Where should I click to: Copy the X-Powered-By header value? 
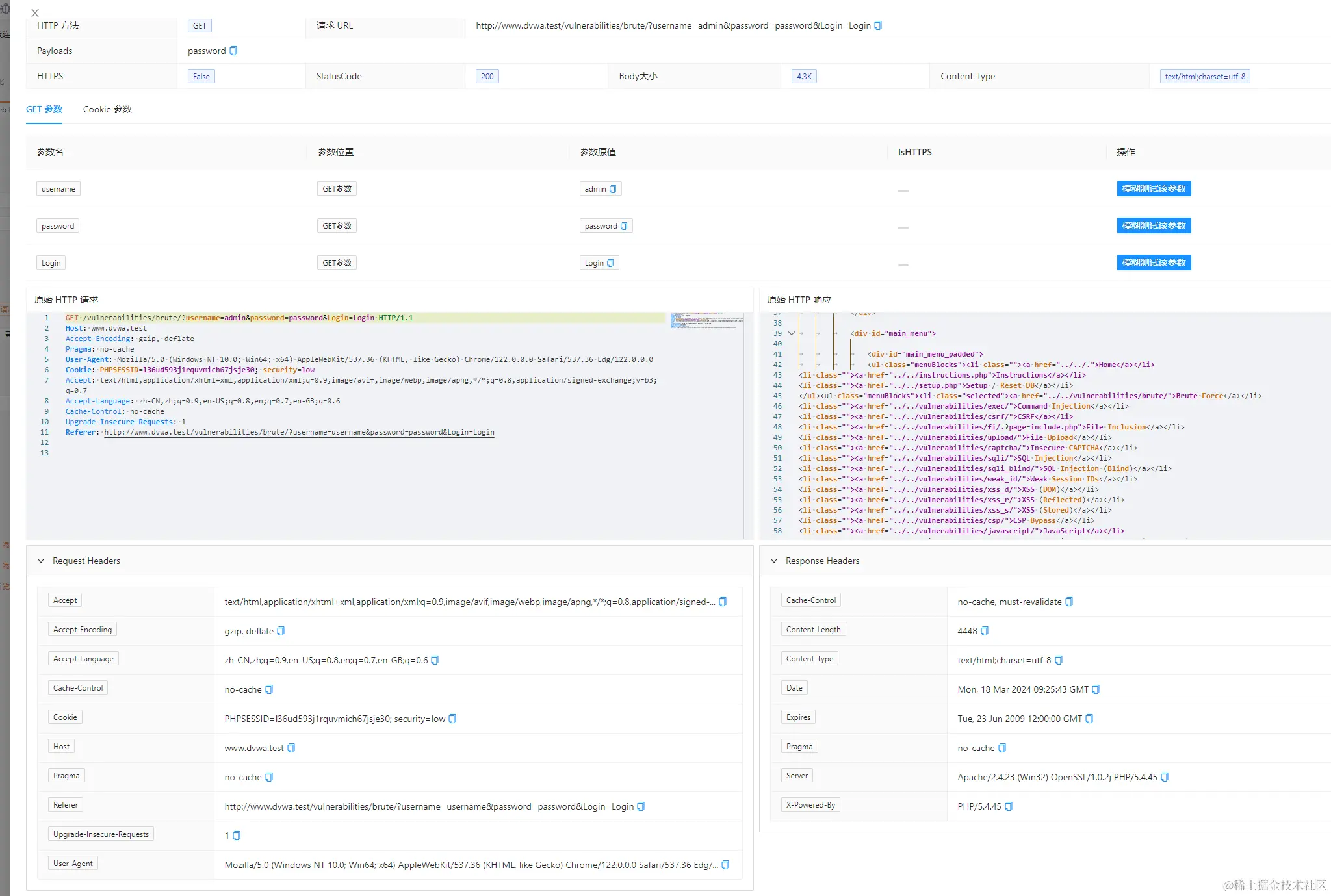coord(1009,806)
